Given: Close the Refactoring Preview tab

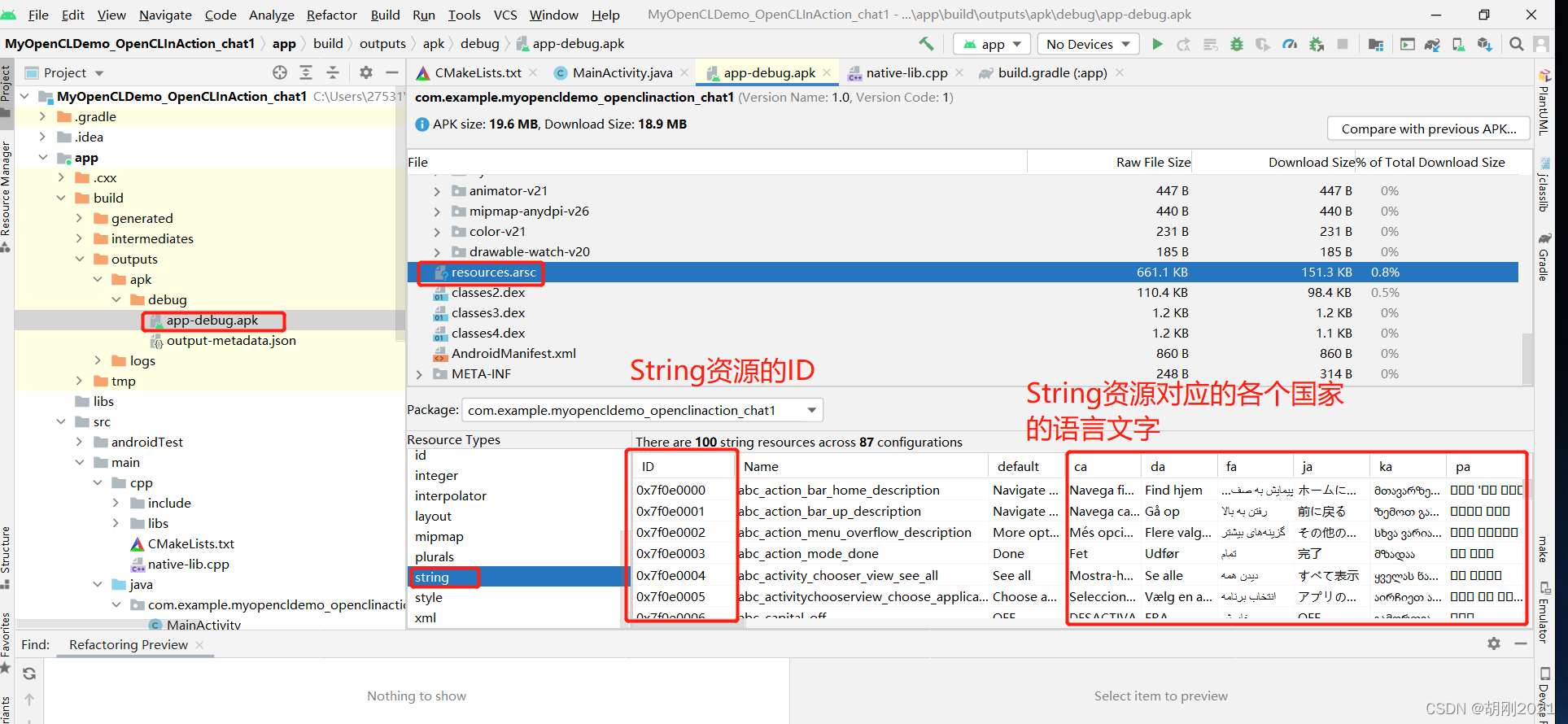Looking at the screenshot, I should (199, 644).
